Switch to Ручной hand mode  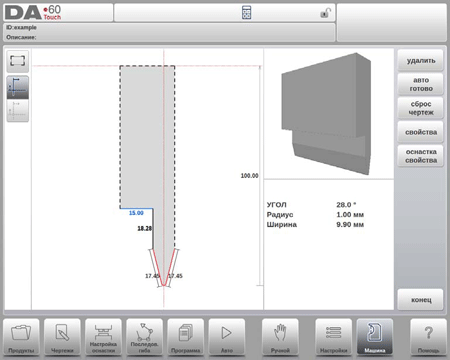point(280,337)
